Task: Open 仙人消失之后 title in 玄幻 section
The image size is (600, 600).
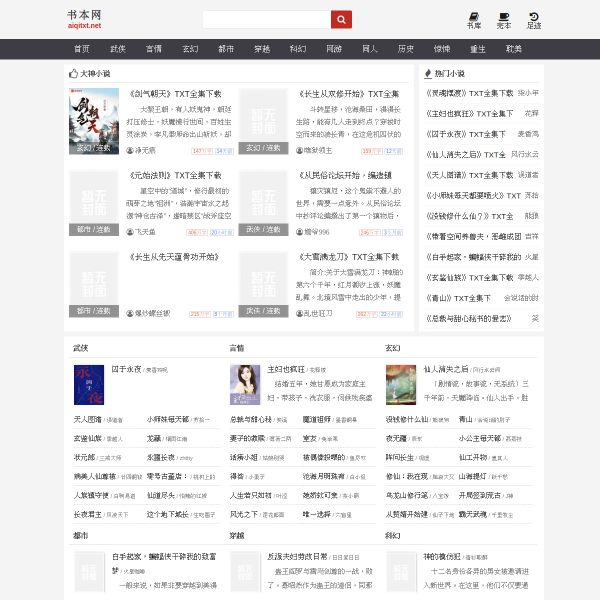Action: click(x=446, y=369)
